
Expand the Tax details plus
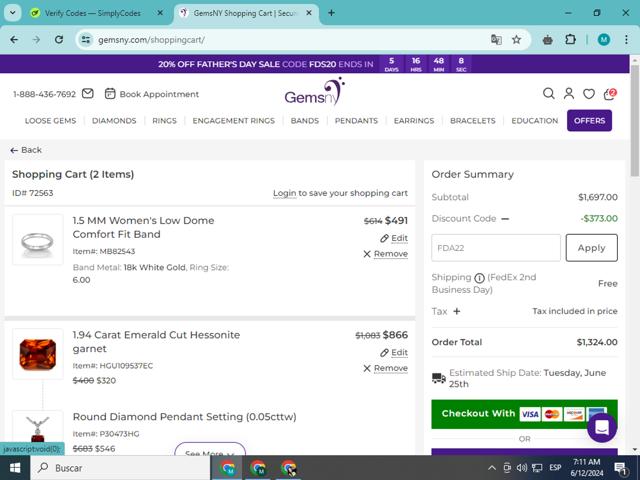pos(457,311)
